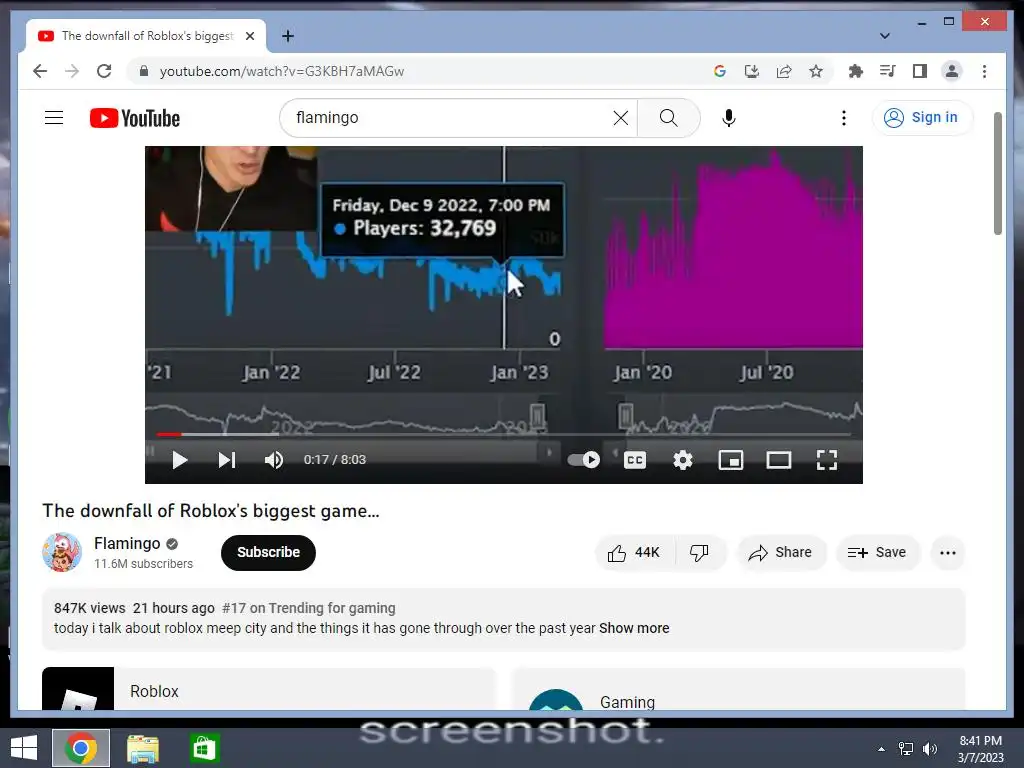This screenshot has width=1024, height=768.
Task: View site info lock icon
Action: 144,71
